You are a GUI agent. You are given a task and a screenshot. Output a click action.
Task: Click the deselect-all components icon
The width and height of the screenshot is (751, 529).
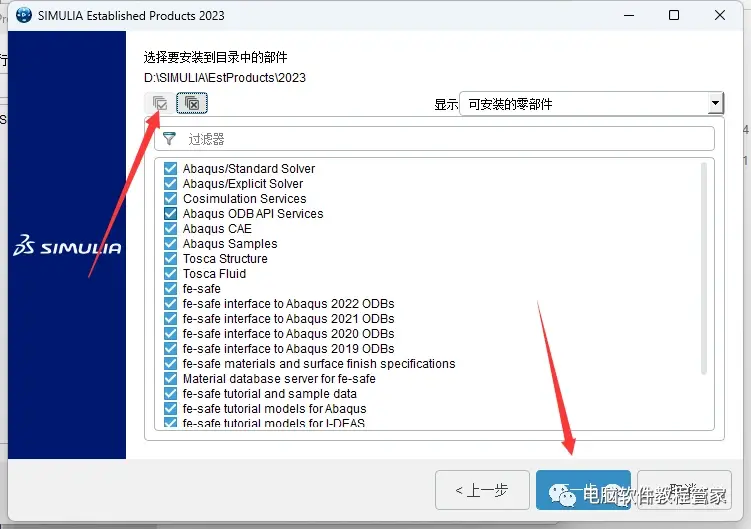pos(192,103)
